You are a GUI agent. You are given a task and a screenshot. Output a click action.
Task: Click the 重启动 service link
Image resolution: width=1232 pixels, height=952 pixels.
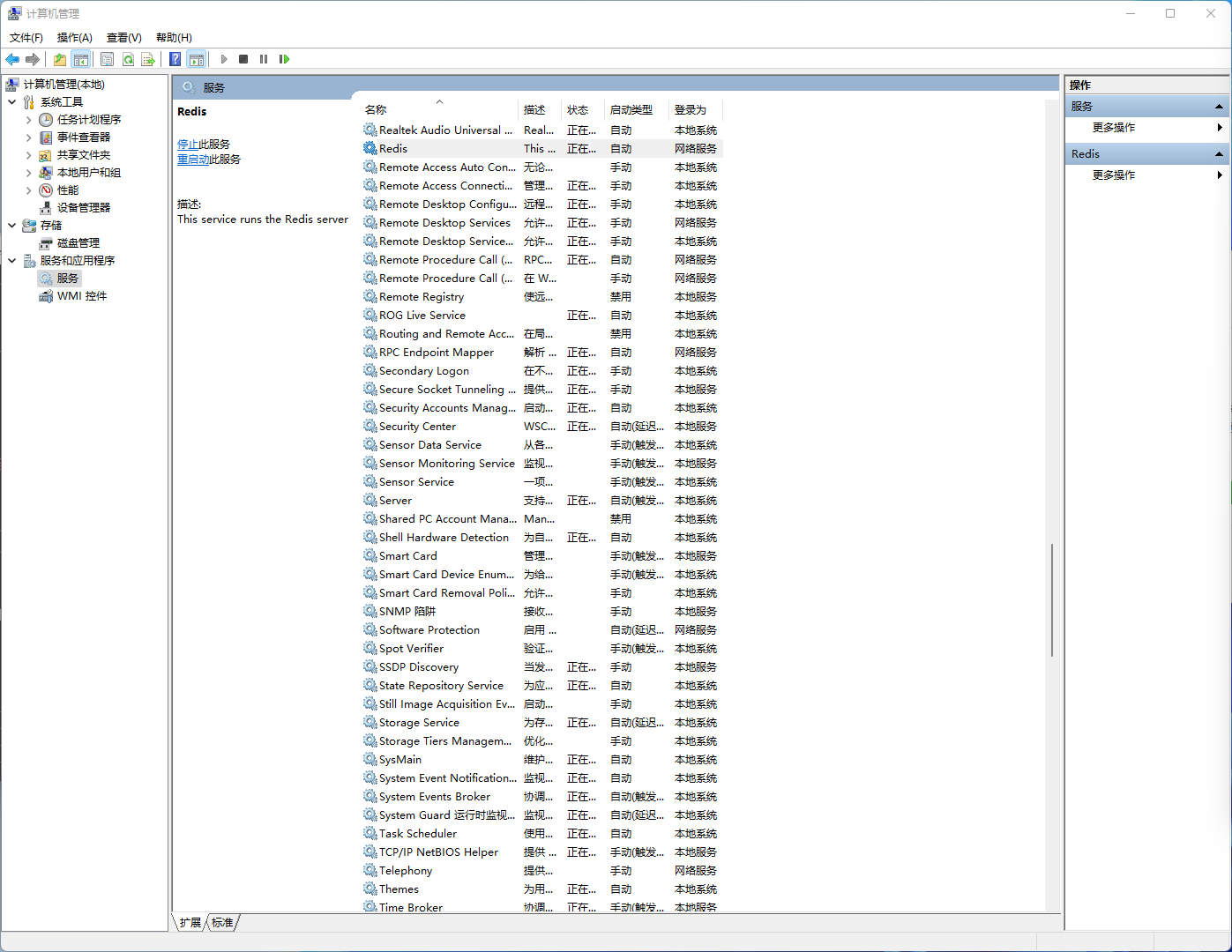tap(193, 160)
